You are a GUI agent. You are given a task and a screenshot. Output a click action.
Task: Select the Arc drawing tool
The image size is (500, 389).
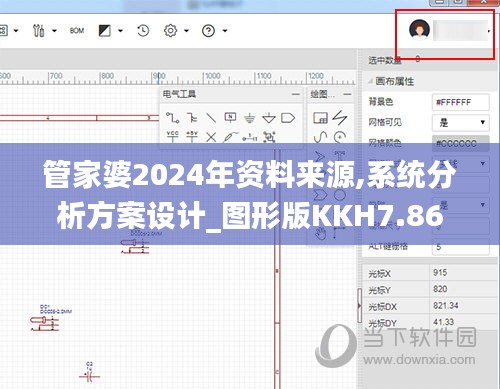[x=340, y=137]
